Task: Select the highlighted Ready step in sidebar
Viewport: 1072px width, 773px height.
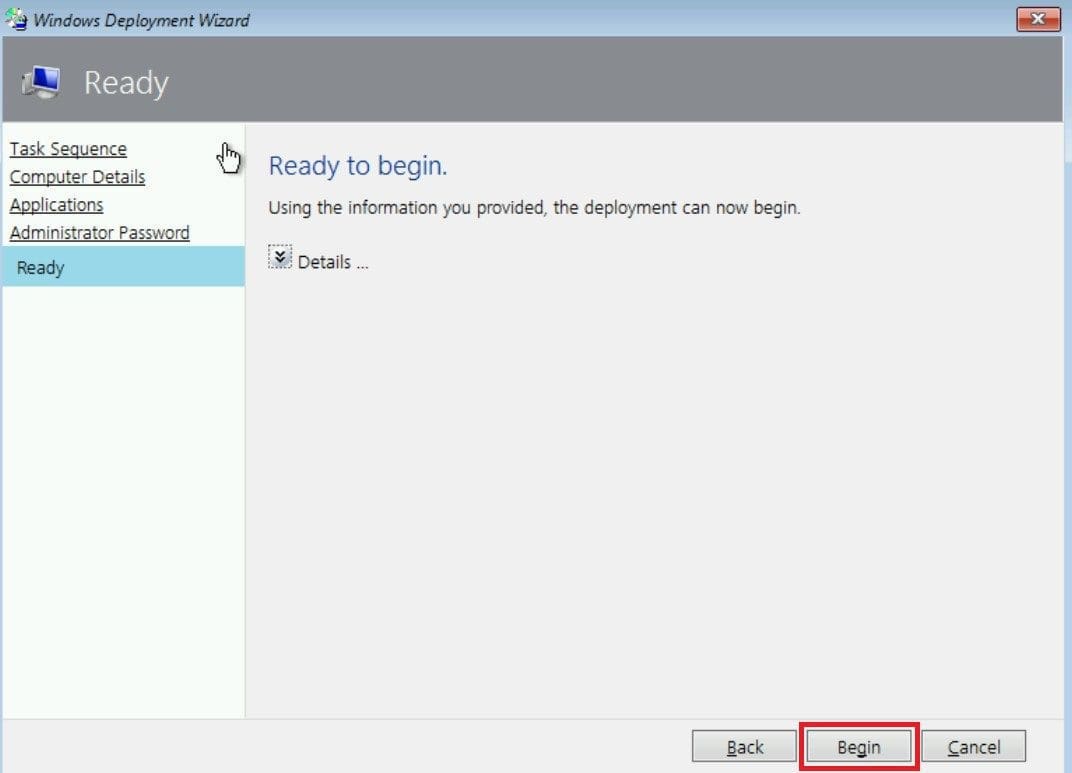Action: [x=41, y=268]
